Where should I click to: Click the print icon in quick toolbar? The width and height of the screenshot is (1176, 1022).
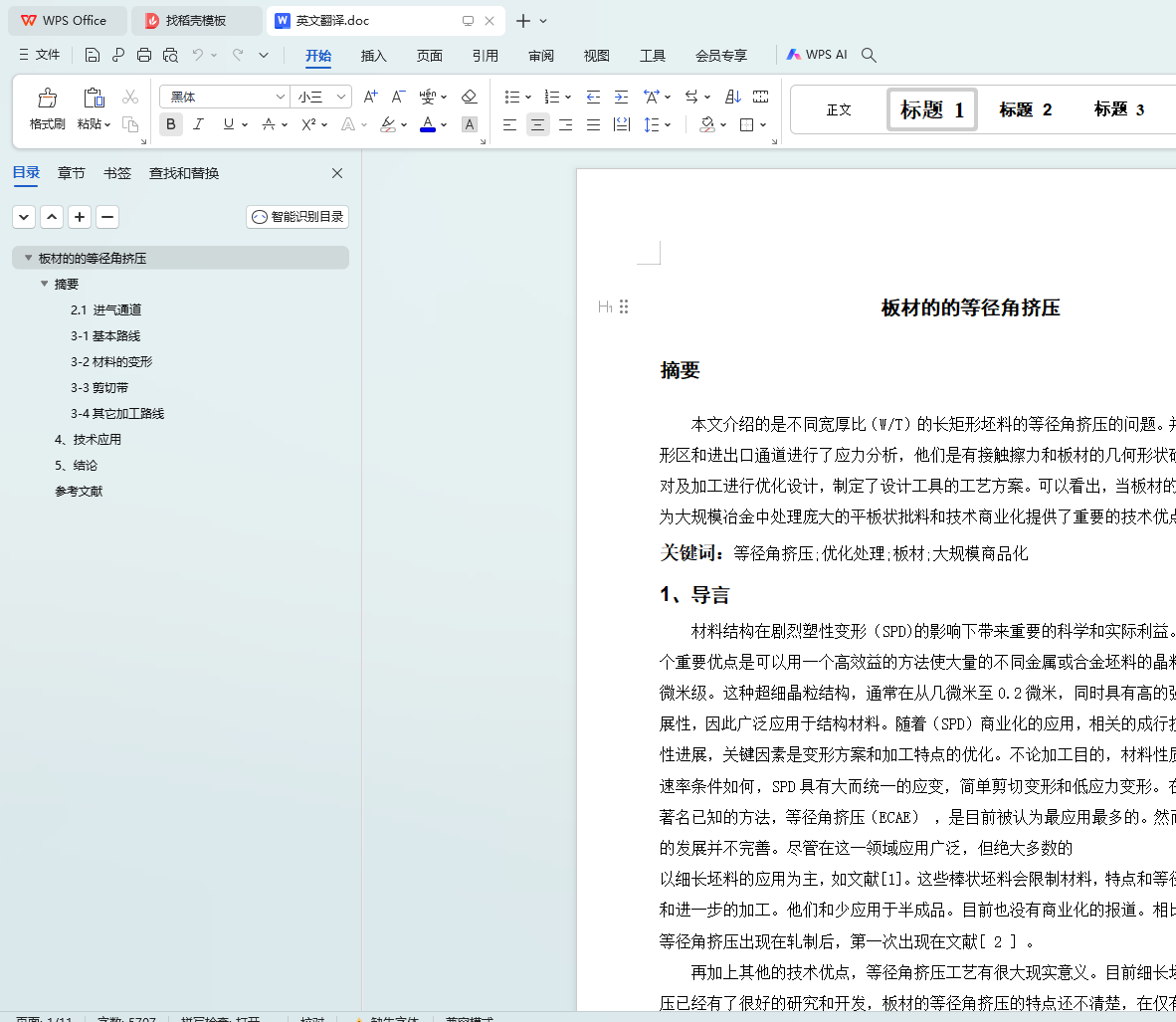[x=144, y=55]
